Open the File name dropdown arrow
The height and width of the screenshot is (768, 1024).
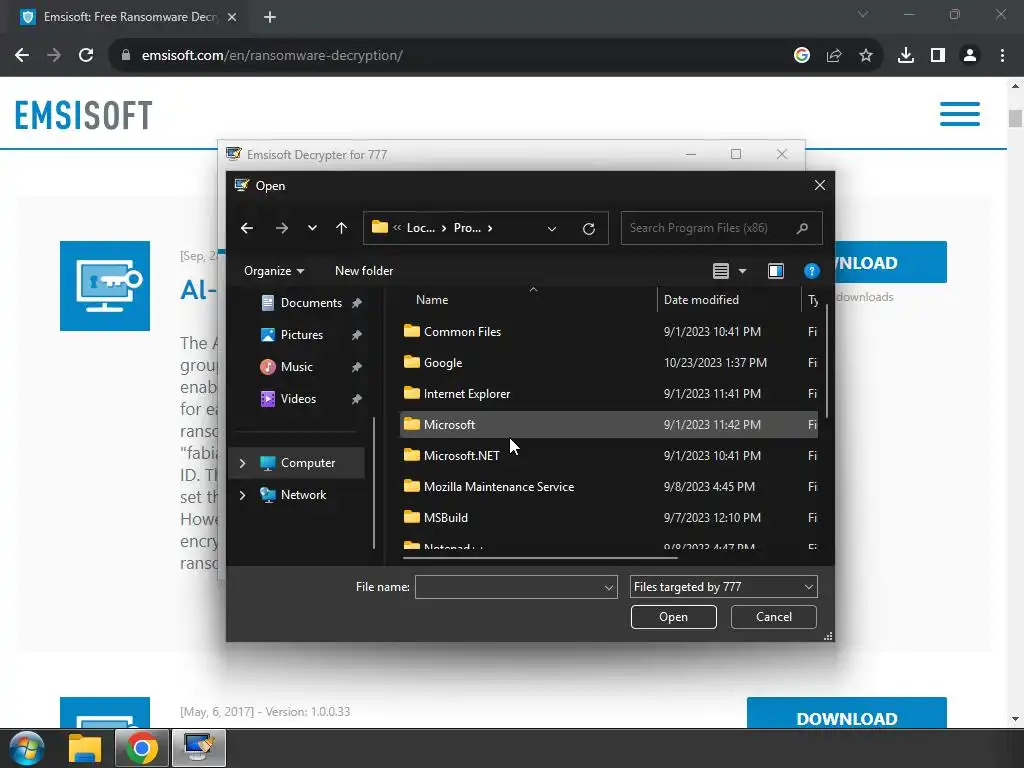[609, 587]
